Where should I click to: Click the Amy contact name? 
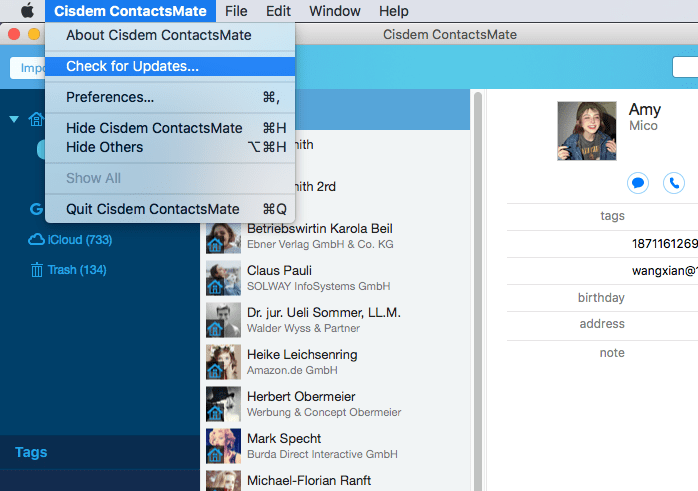coord(645,110)
